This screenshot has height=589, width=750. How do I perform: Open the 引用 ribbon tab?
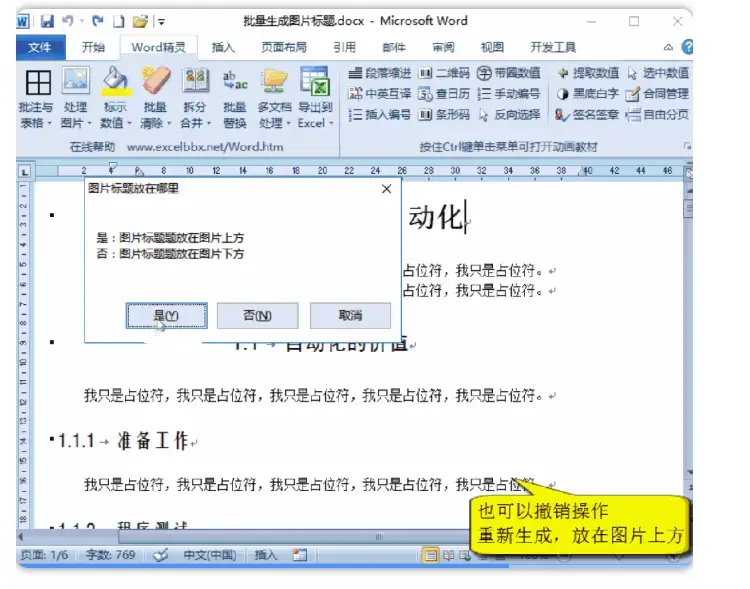coord(344,47)
